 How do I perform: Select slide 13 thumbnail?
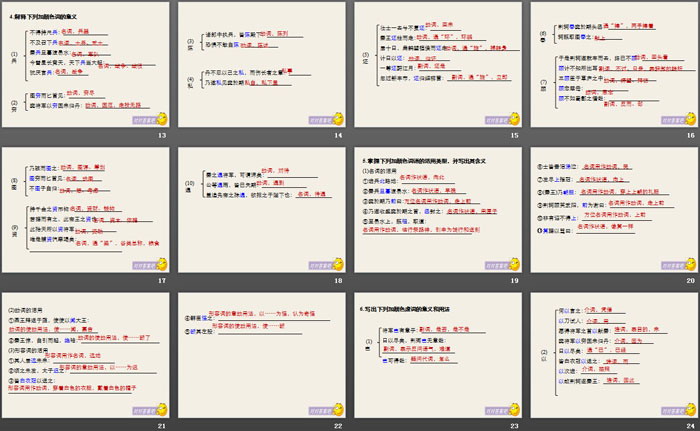click(86, 65)
